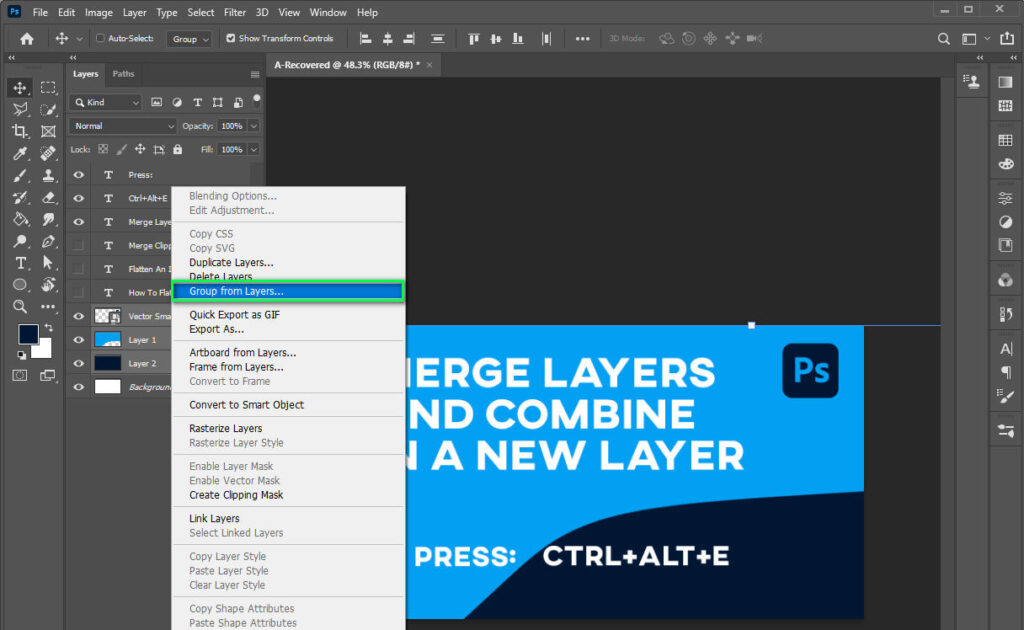Click the Align left edges icon
This screenshot has width=1024, height=630.
tap(365, 38)
